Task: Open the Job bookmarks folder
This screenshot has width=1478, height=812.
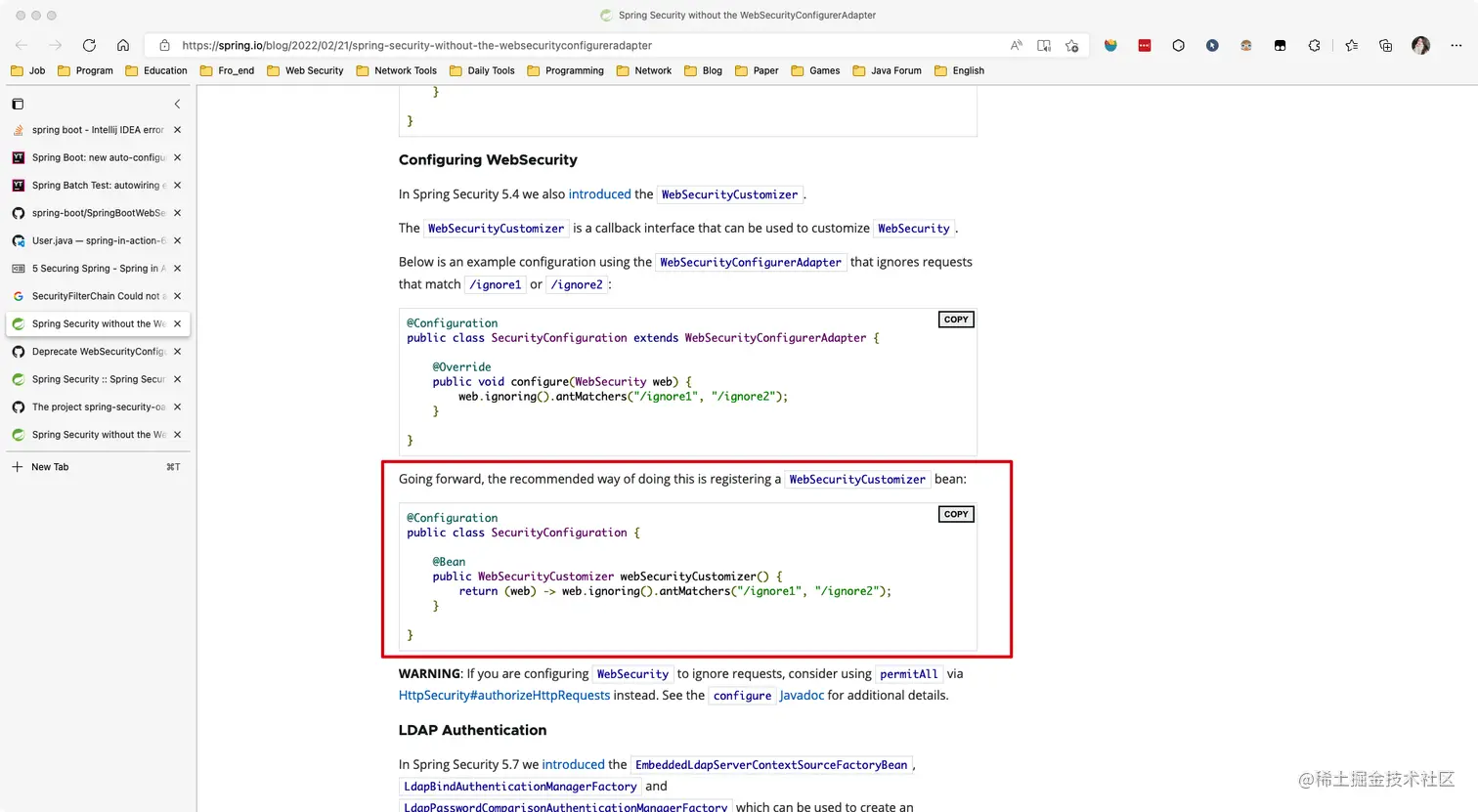Action: click(x=27, y=70)
